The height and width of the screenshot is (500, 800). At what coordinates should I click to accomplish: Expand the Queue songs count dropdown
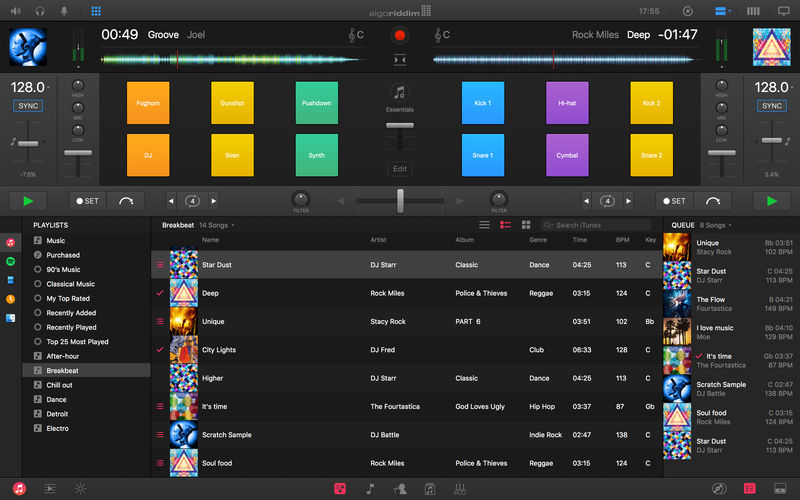point(715,225)
